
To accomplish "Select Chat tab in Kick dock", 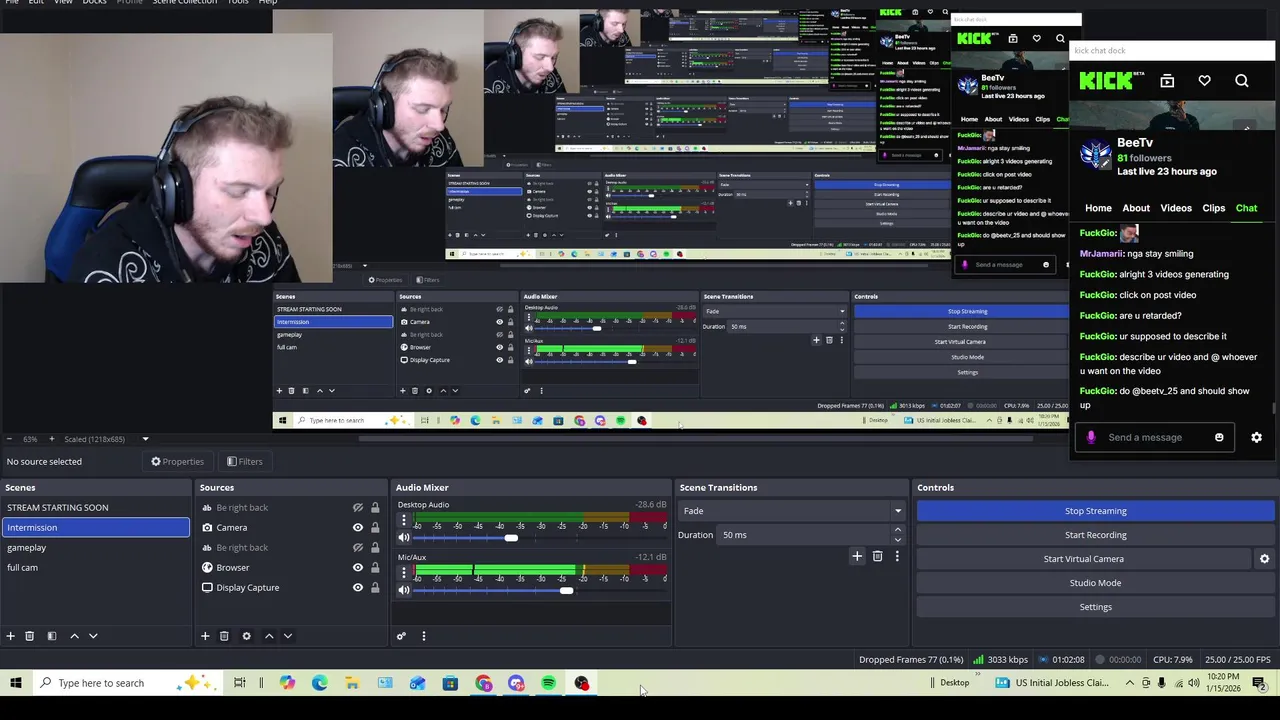I will [1246, 208].
